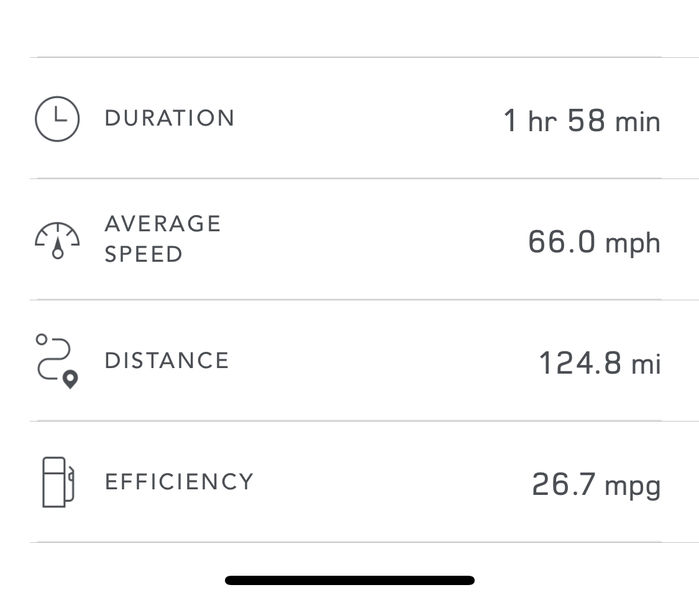The width and height of the screenshot is (699, 600).
Task: Select the Duration label
Action: pyautogui.click(x=169, y=118)
